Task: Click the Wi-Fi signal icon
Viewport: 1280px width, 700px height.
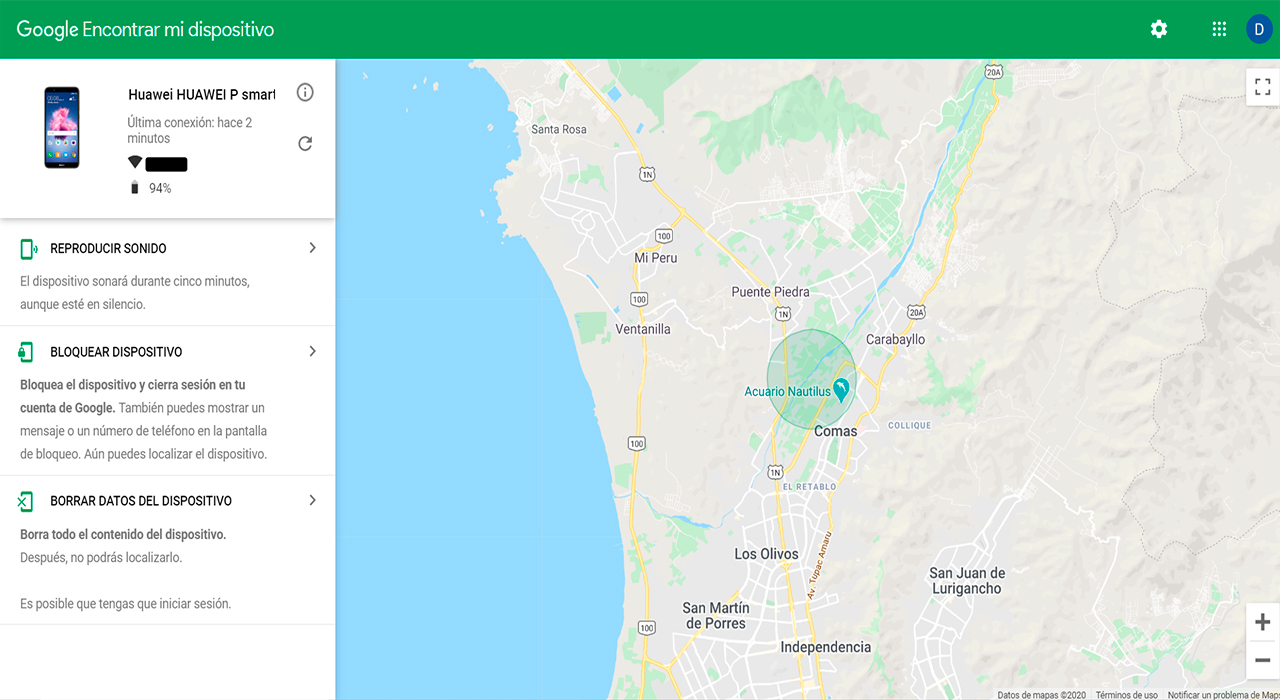Action: coord(135,163)
